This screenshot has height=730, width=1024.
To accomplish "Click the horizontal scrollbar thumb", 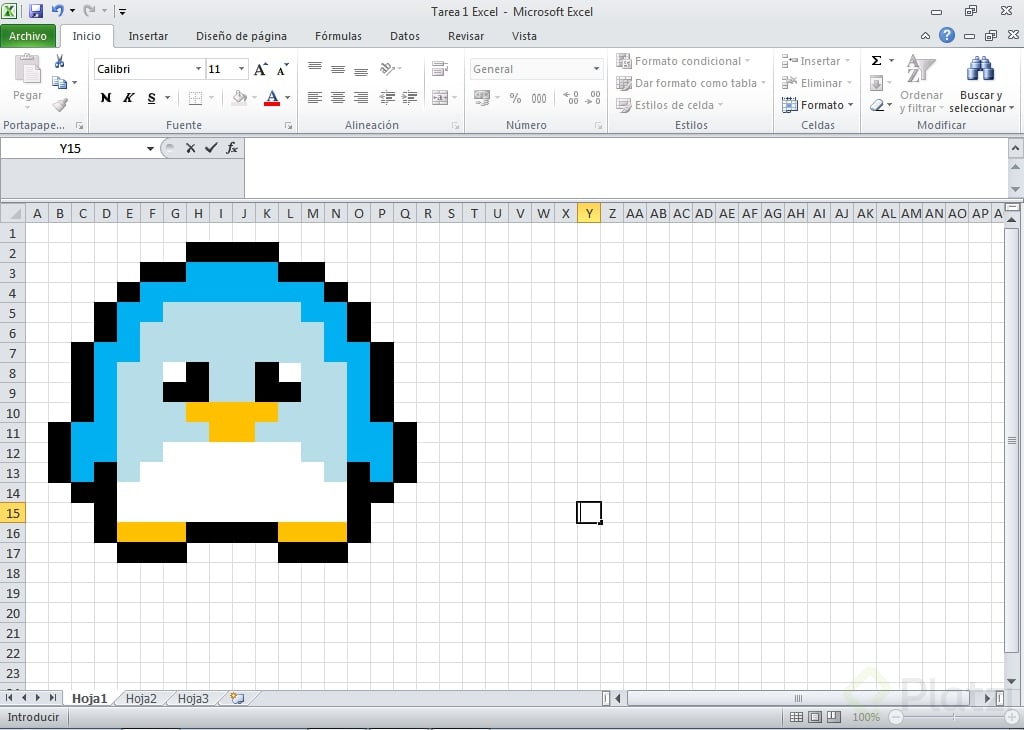I will [798, 699].
